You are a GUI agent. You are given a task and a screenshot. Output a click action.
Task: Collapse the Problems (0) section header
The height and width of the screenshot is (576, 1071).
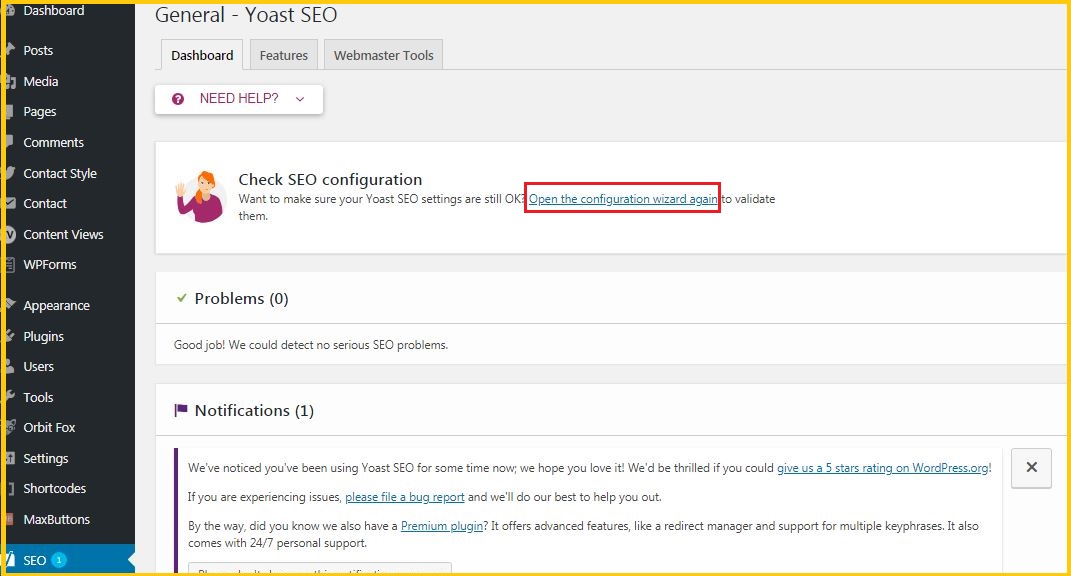coord(611,298)
